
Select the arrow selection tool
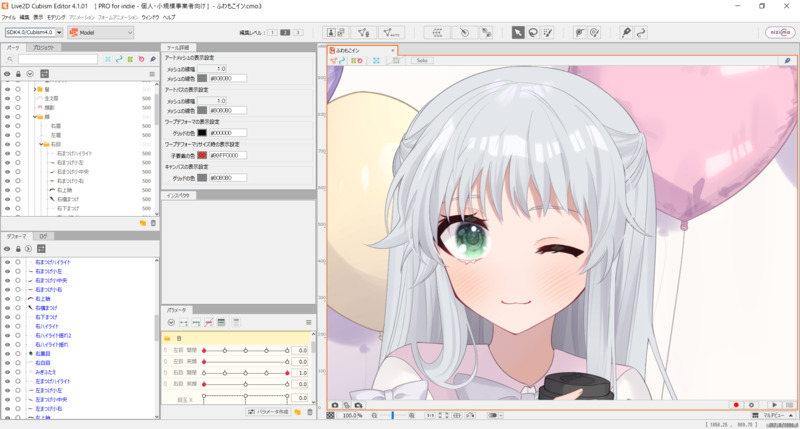[x=518, y=33]
